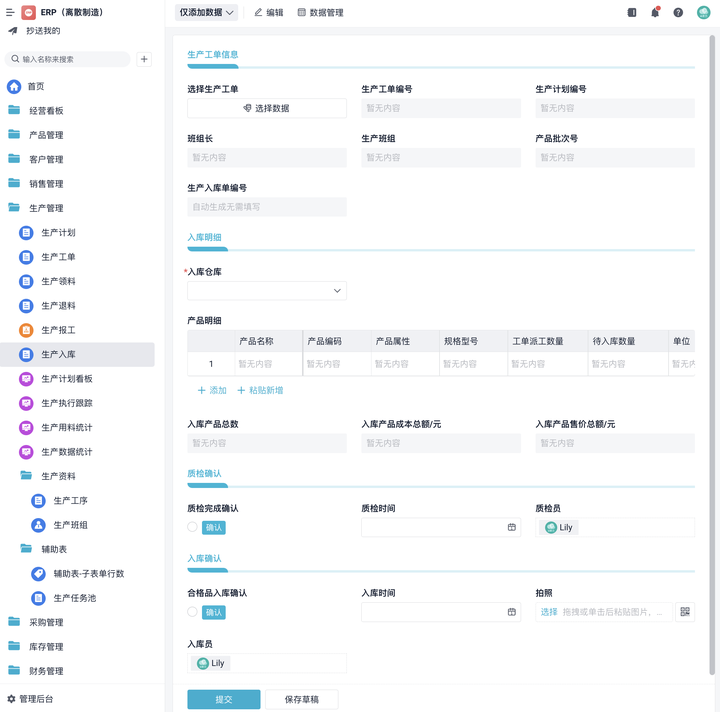The width and height of the screenshot is (720, 712).
Task: Open calendar picker for 质检时间
Action: [512, 527]
